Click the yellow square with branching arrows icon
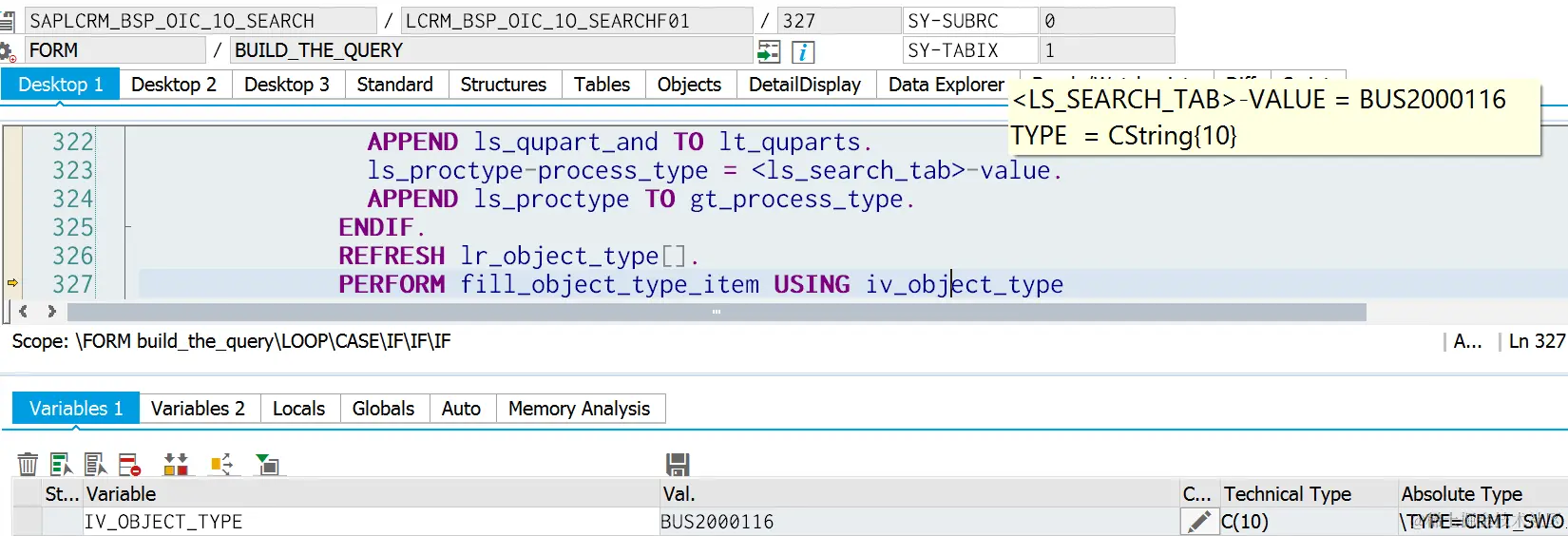 click(x=222, y=464)
